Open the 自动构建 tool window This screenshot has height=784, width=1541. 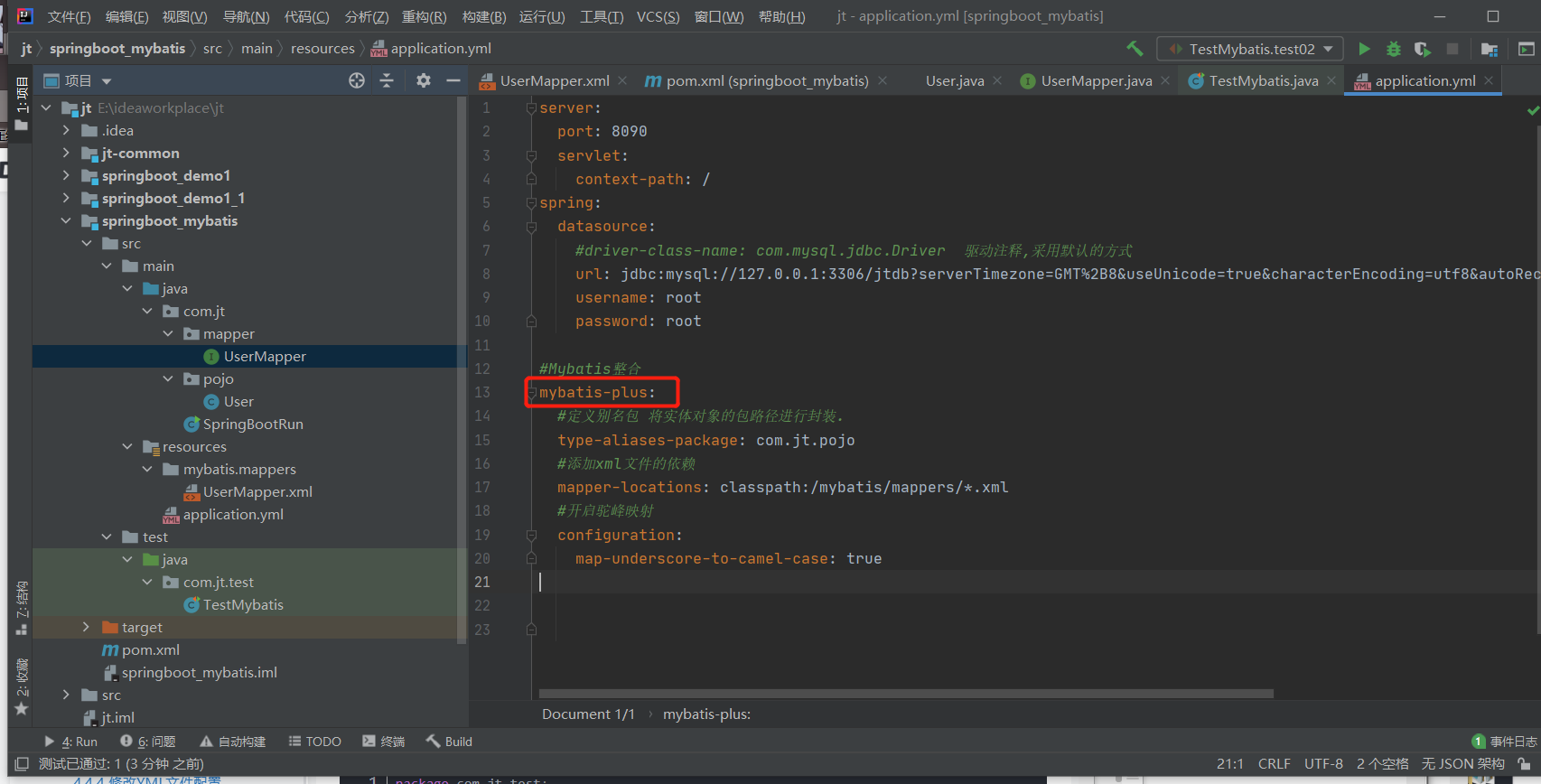click(233, 742)
